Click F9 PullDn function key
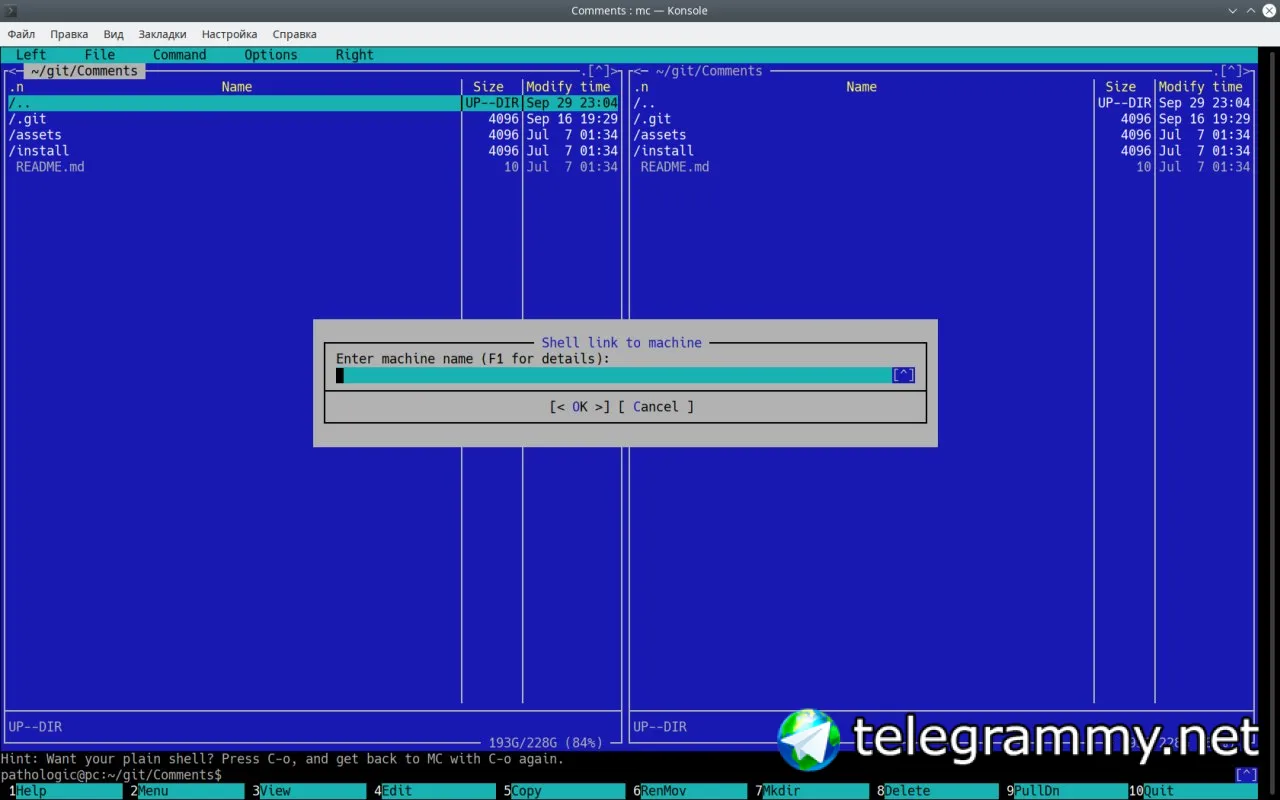 [x=1065, y=791]
